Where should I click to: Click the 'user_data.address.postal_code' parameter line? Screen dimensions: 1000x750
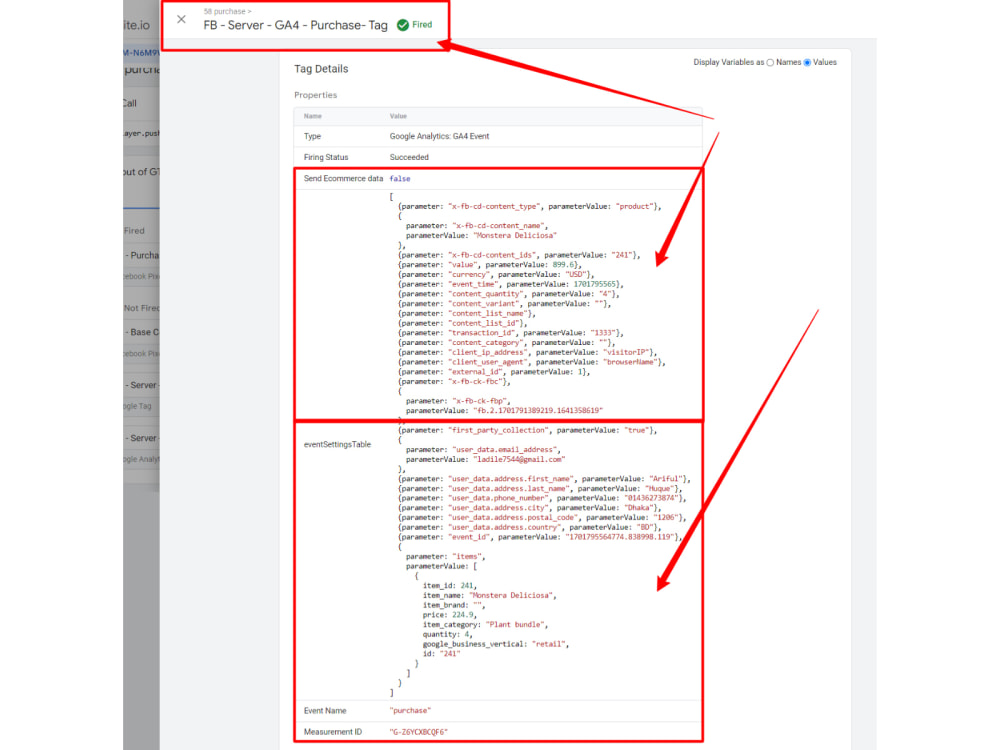542,518
